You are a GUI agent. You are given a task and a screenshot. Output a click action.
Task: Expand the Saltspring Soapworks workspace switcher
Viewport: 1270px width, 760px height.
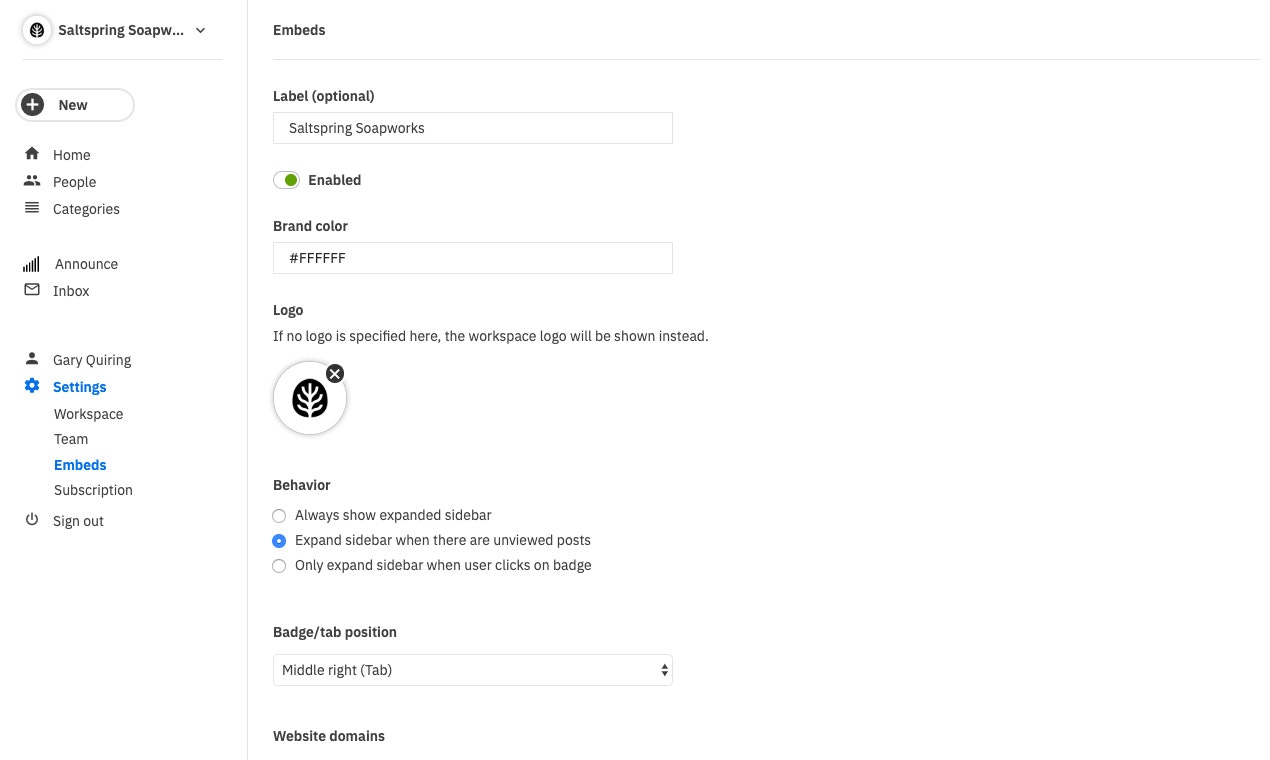(x=116, y=30)
